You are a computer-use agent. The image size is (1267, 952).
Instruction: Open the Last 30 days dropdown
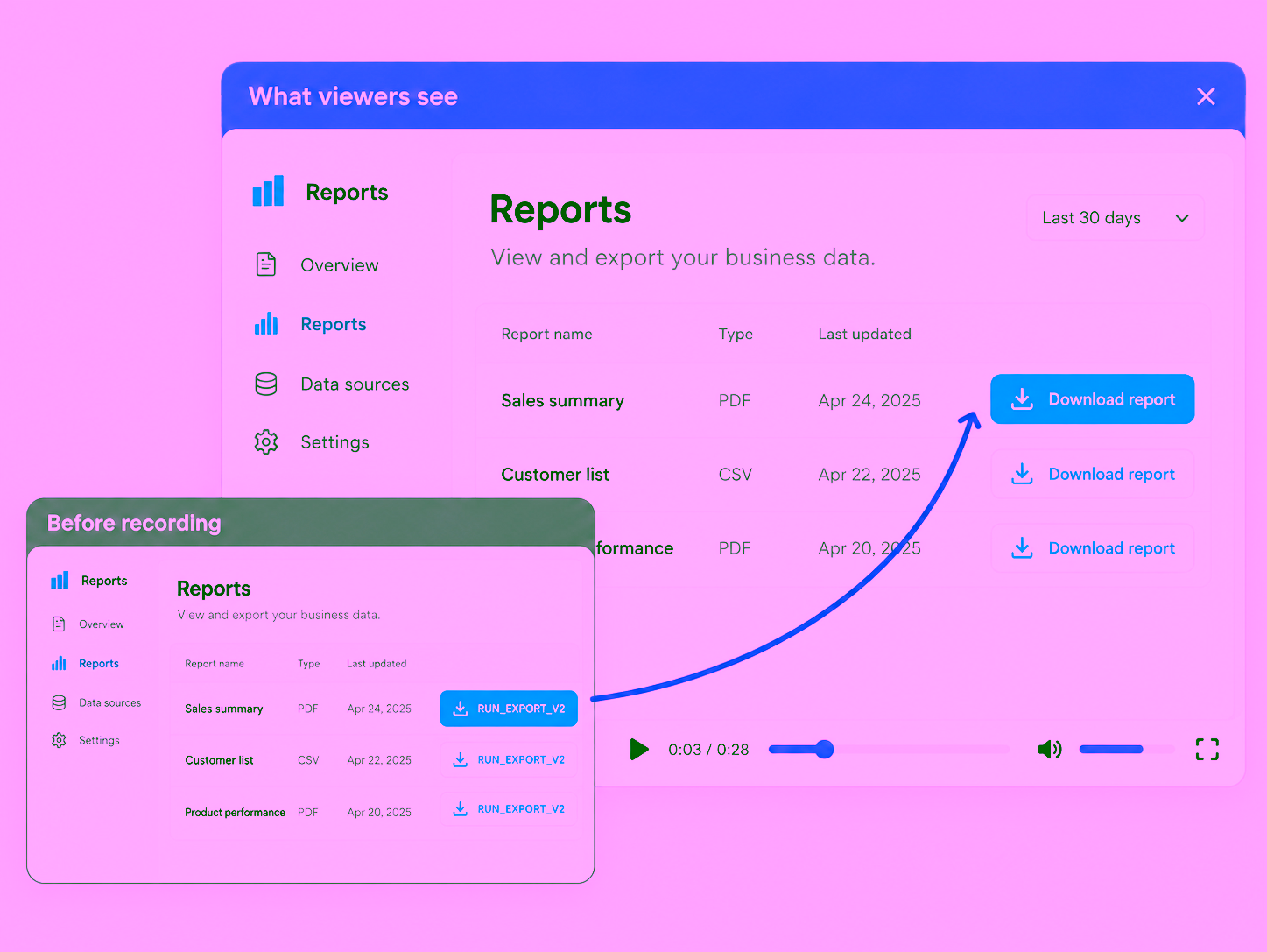(1115, 218)
